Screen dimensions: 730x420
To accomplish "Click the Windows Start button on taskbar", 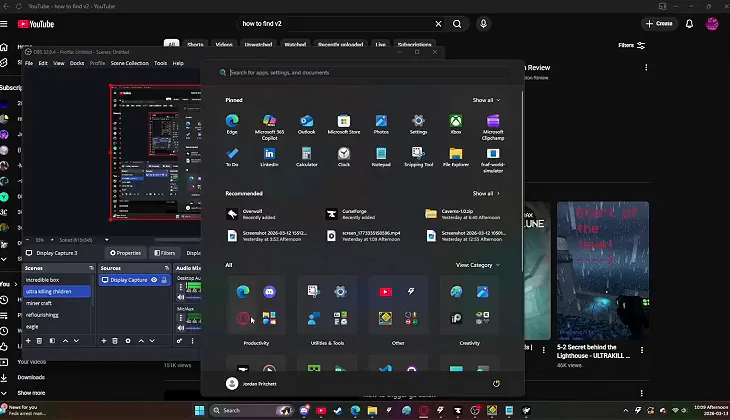I will 200,410.
